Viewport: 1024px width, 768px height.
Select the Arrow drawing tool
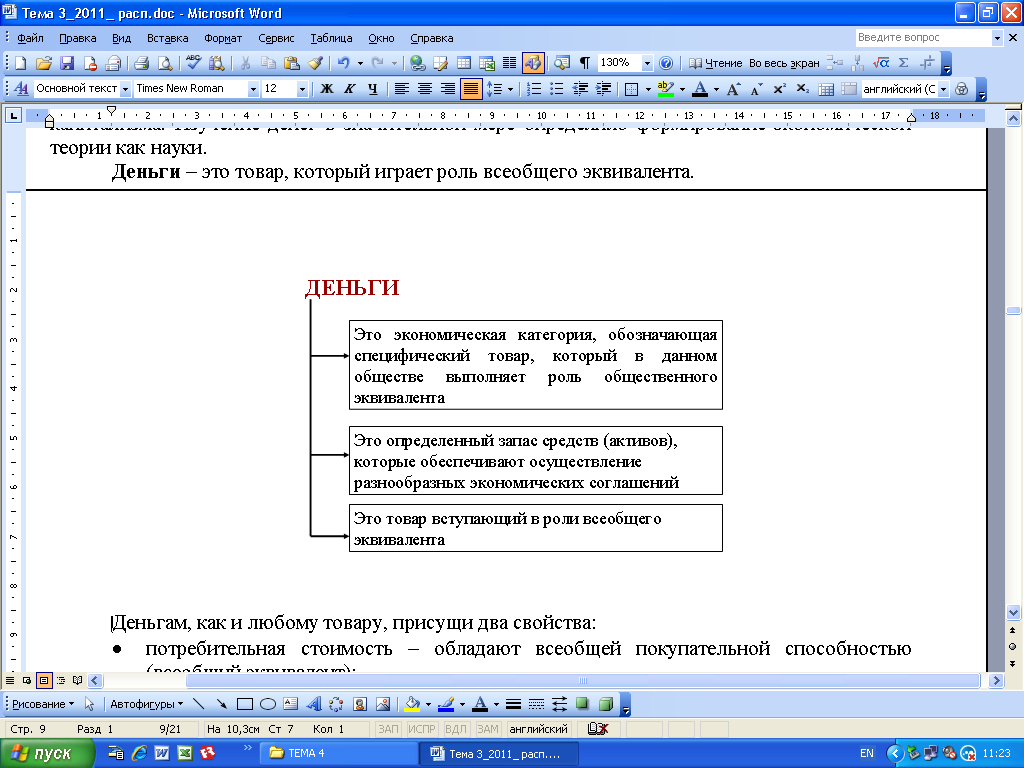pyautogui.click(x=221, y=704)
